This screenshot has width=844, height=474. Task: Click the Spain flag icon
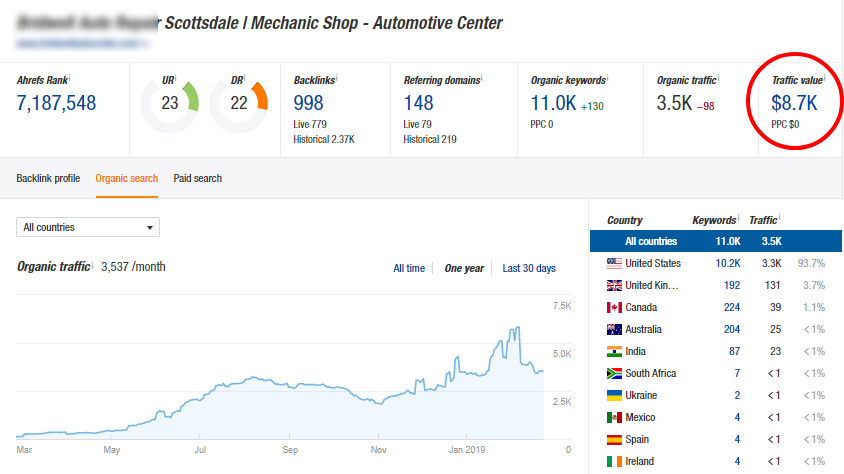pos(614,440)
